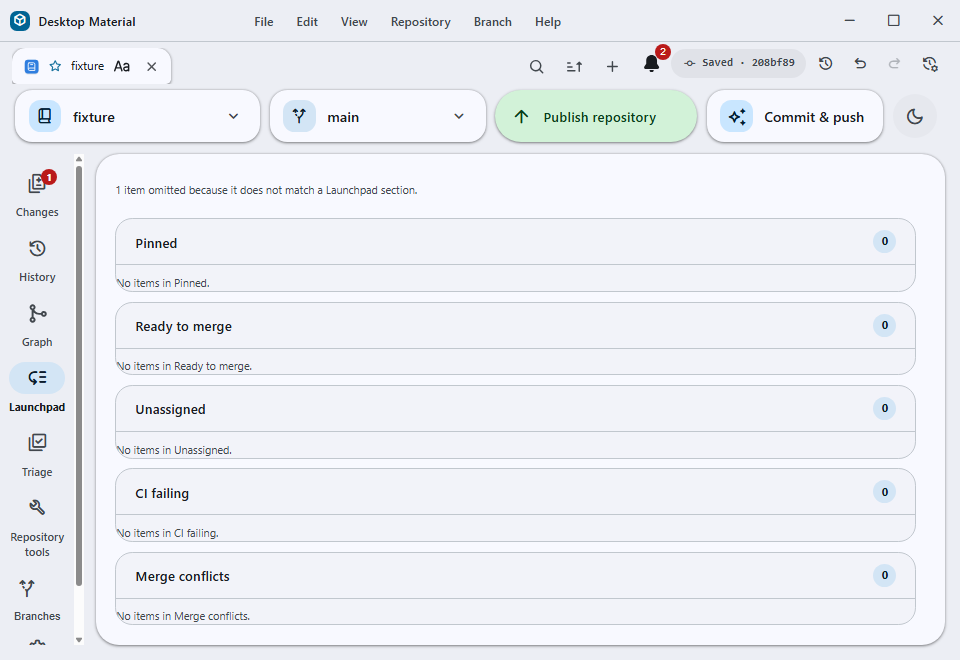
Task: Click sidebar scrollbar up arrow
Action: tap(78, 159)
